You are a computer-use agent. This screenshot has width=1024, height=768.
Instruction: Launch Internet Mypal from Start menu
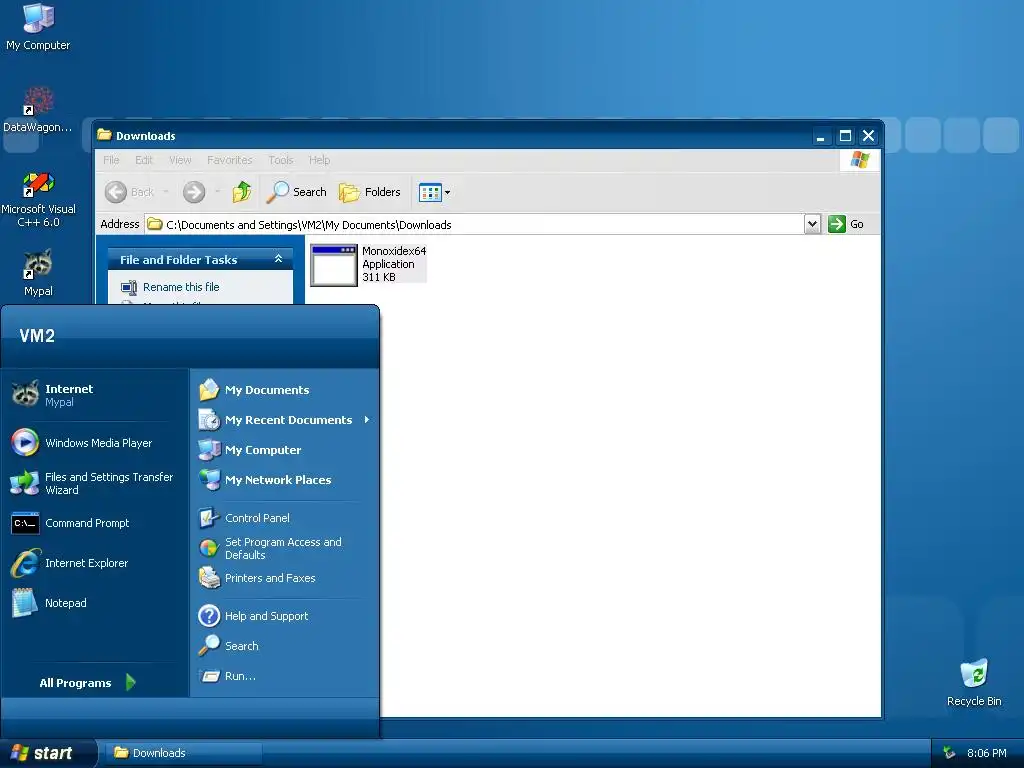pyautogui.click(x=95, y=394)
